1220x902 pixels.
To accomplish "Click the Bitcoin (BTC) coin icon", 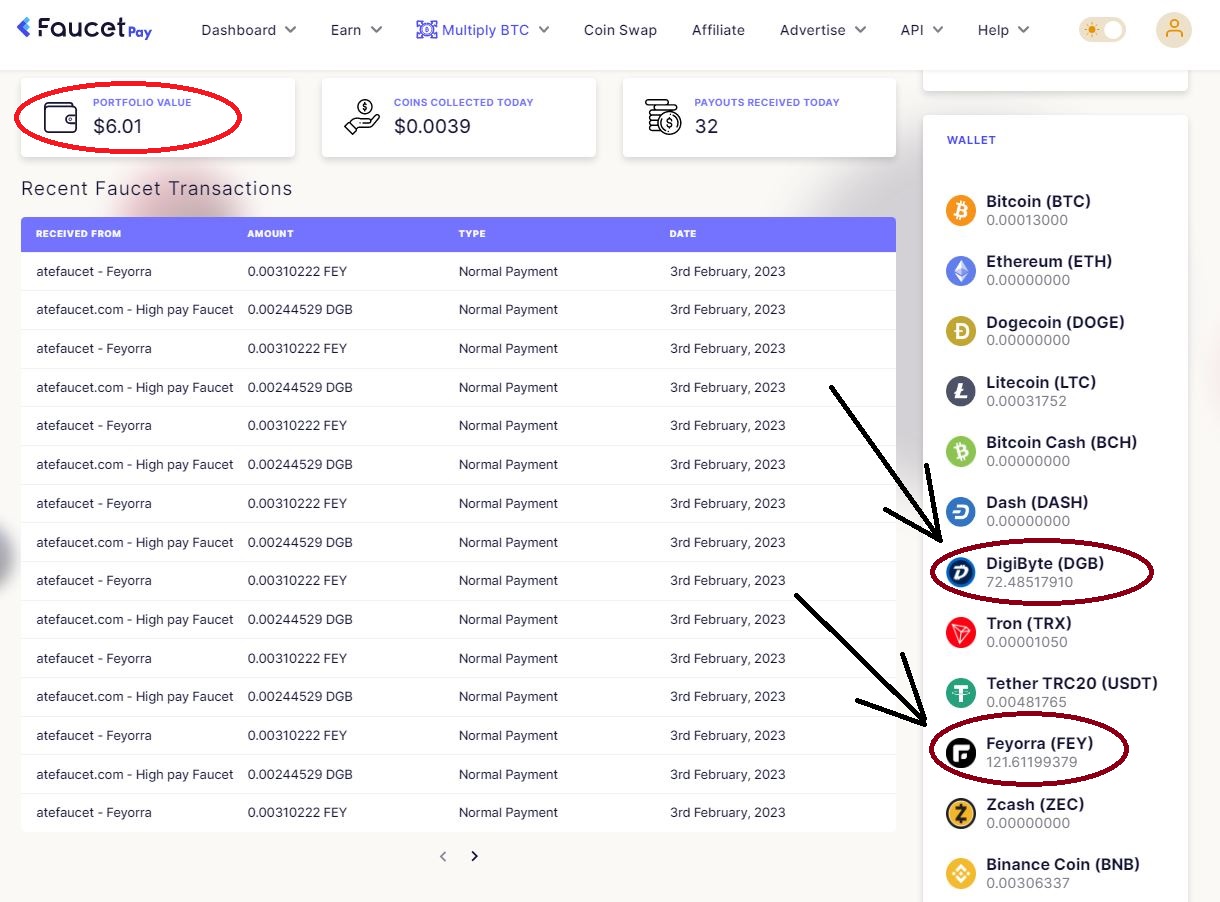I will (961, 211).
